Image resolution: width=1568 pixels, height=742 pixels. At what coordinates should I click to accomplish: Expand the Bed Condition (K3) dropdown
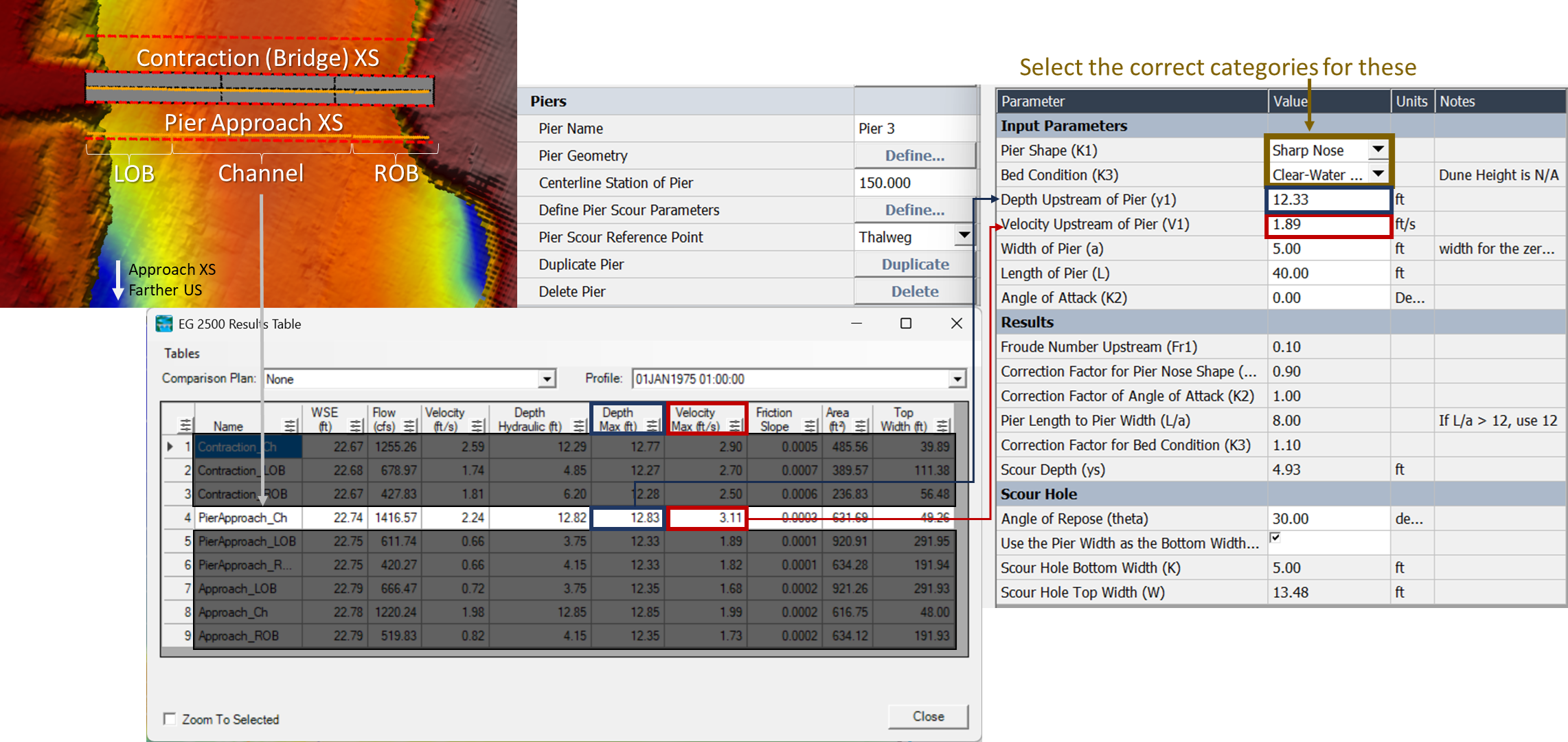(1378, 175)
